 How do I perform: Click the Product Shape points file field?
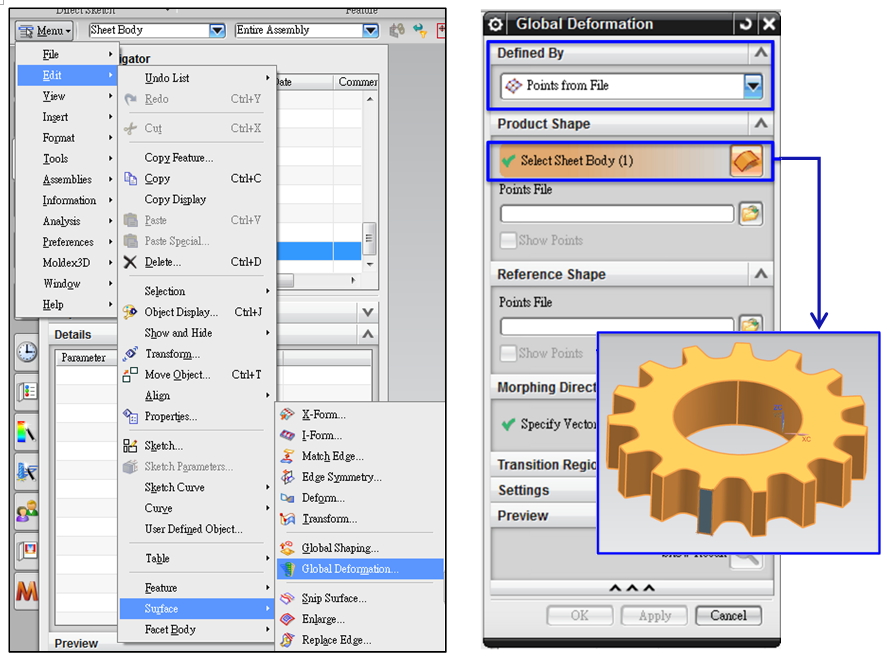[616, 213]
